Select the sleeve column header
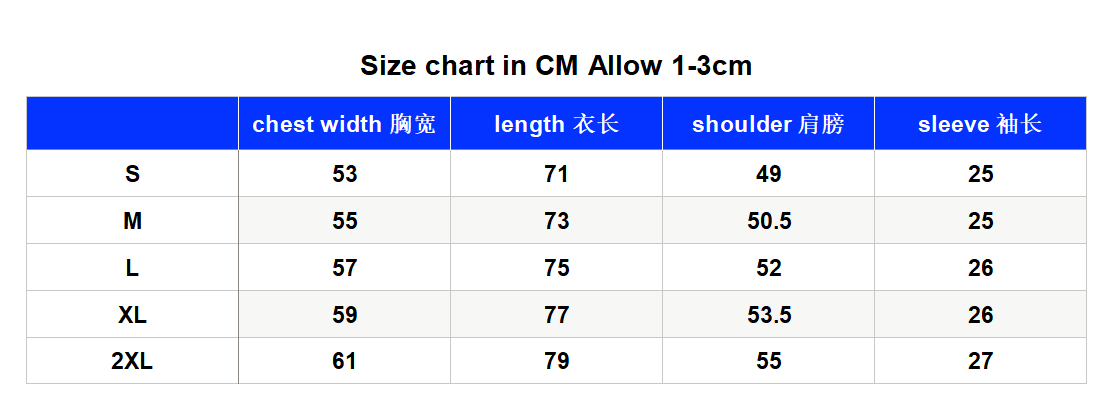This screenshot has height=404, width=1114. pos(980,124)
